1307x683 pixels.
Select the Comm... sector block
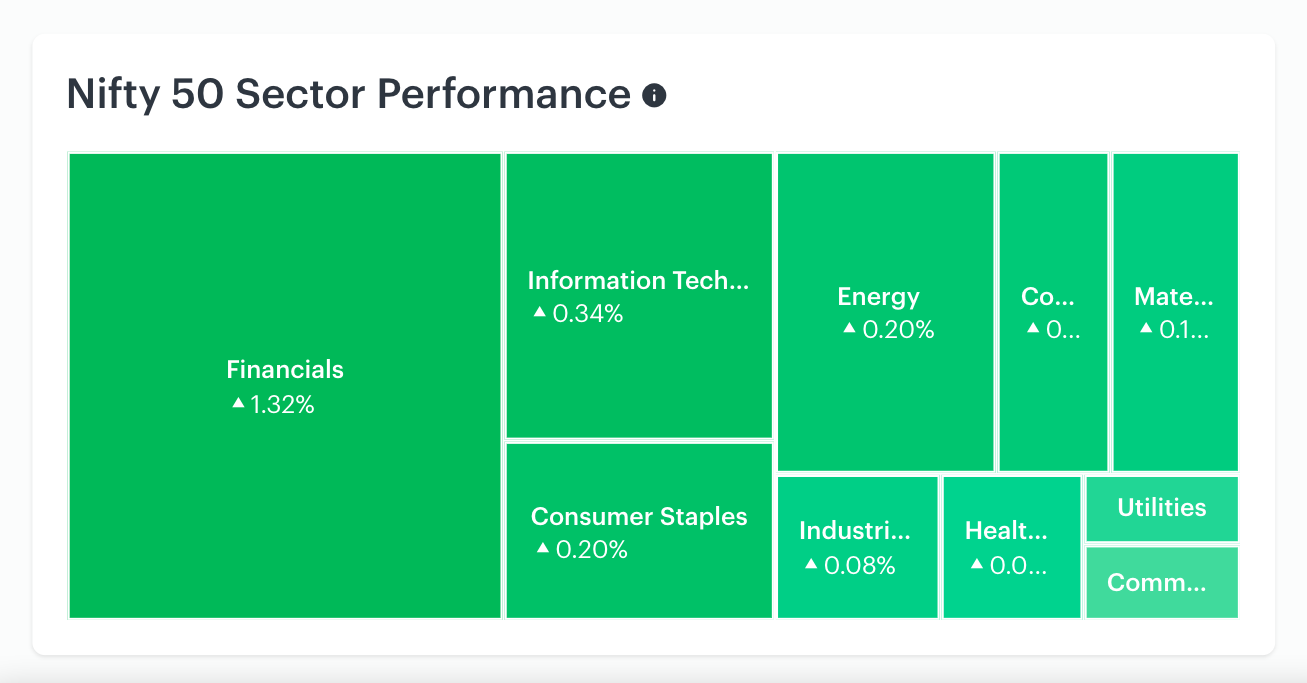tap(1162, 582)
